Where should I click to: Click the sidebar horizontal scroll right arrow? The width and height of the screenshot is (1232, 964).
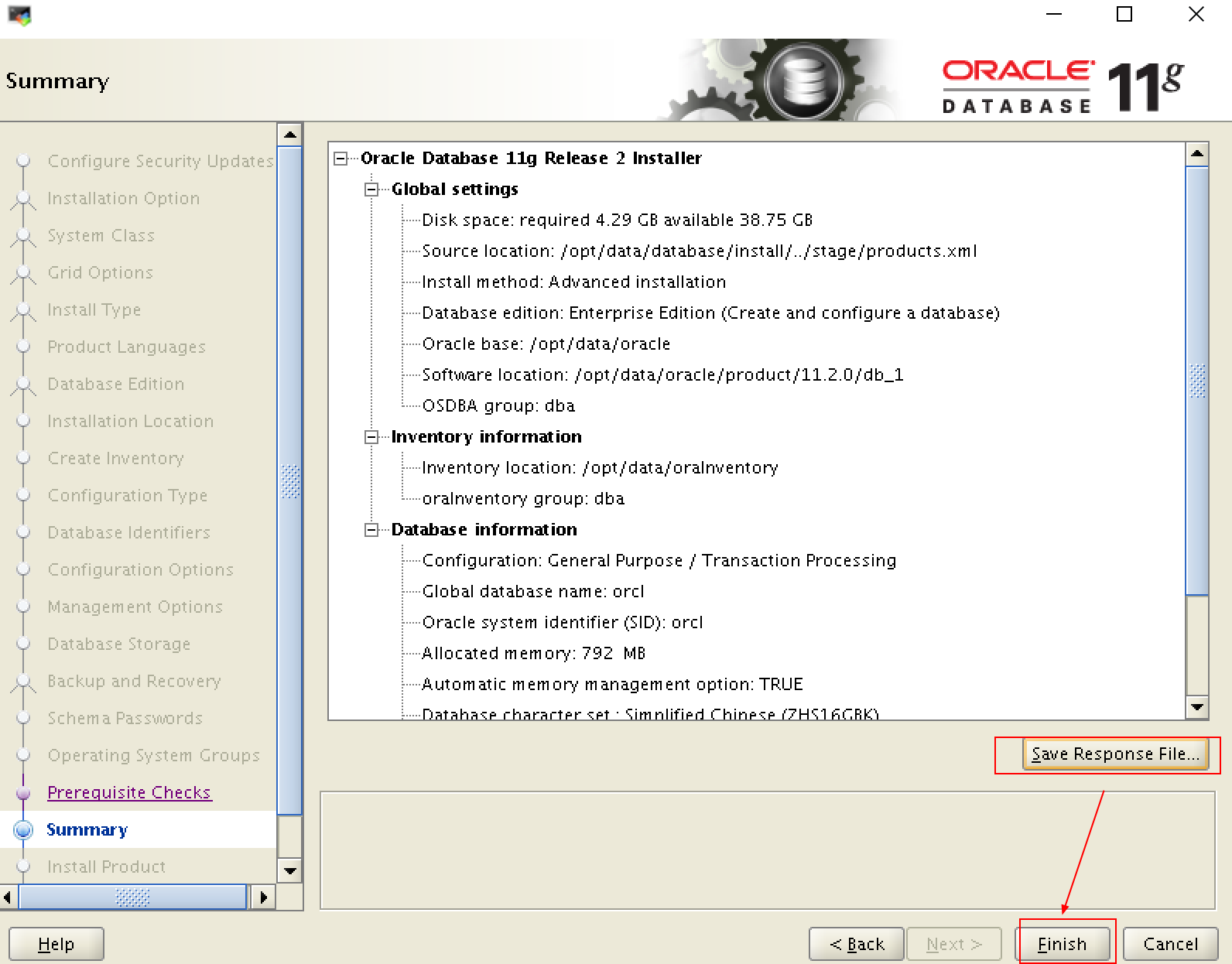(x=263, y=897)
